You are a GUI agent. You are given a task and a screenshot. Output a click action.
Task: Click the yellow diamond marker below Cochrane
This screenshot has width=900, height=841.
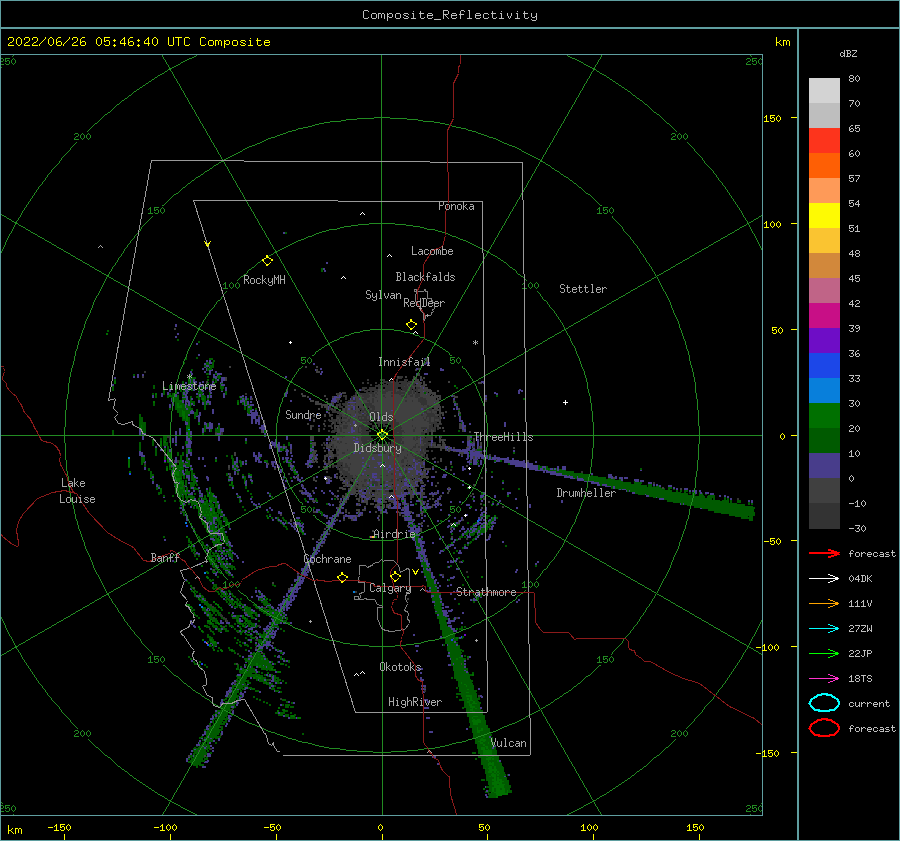point(343,577)
